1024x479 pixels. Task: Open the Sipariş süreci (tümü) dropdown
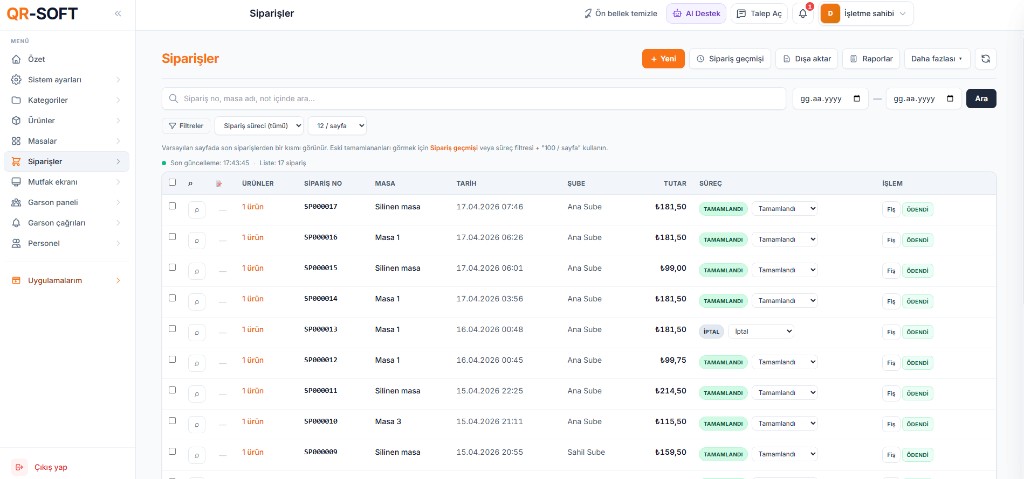261,126
